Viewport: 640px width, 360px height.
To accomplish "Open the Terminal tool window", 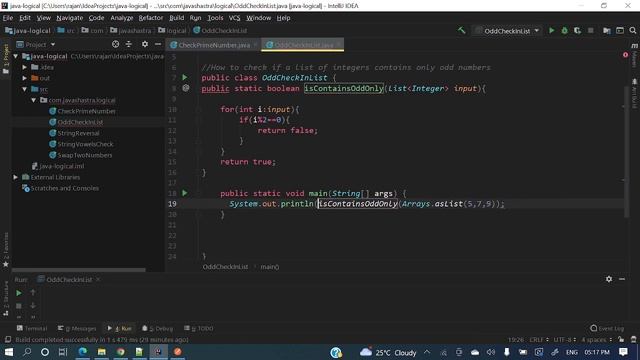I will click(32, 329).
